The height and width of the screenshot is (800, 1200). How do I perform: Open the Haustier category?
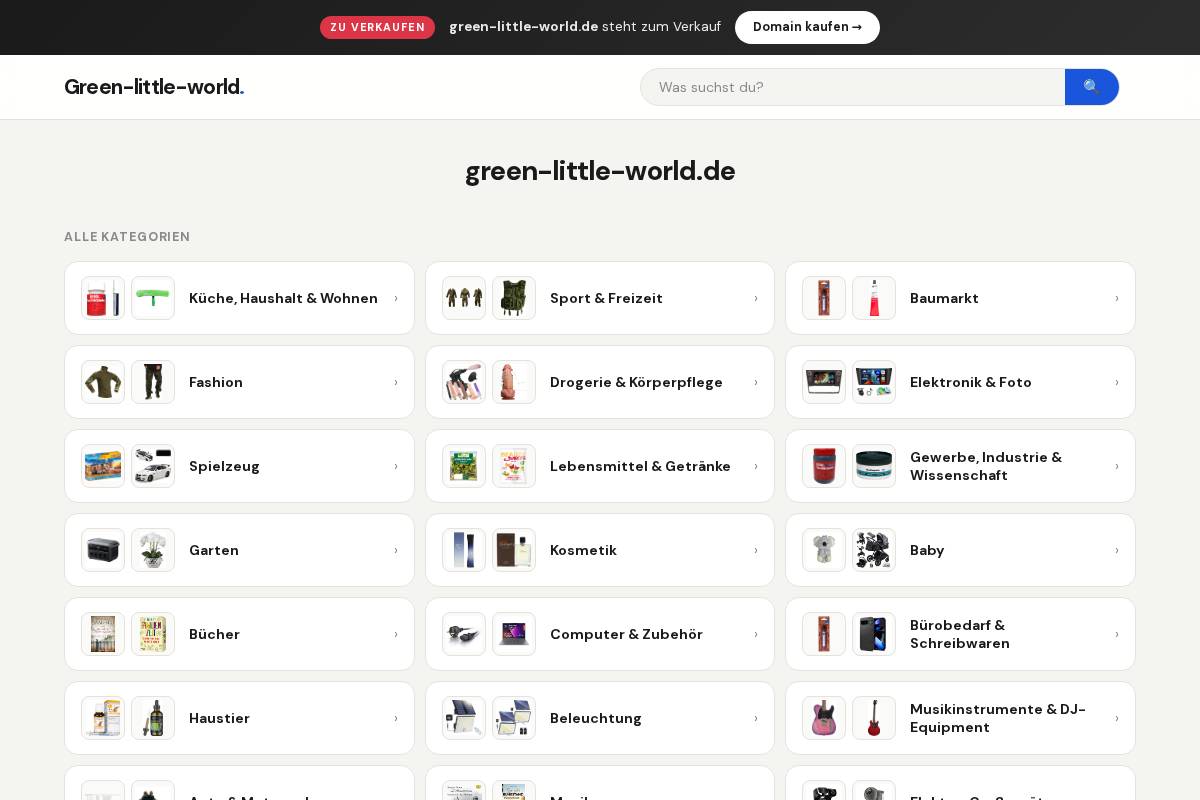(x=219, y=718)
